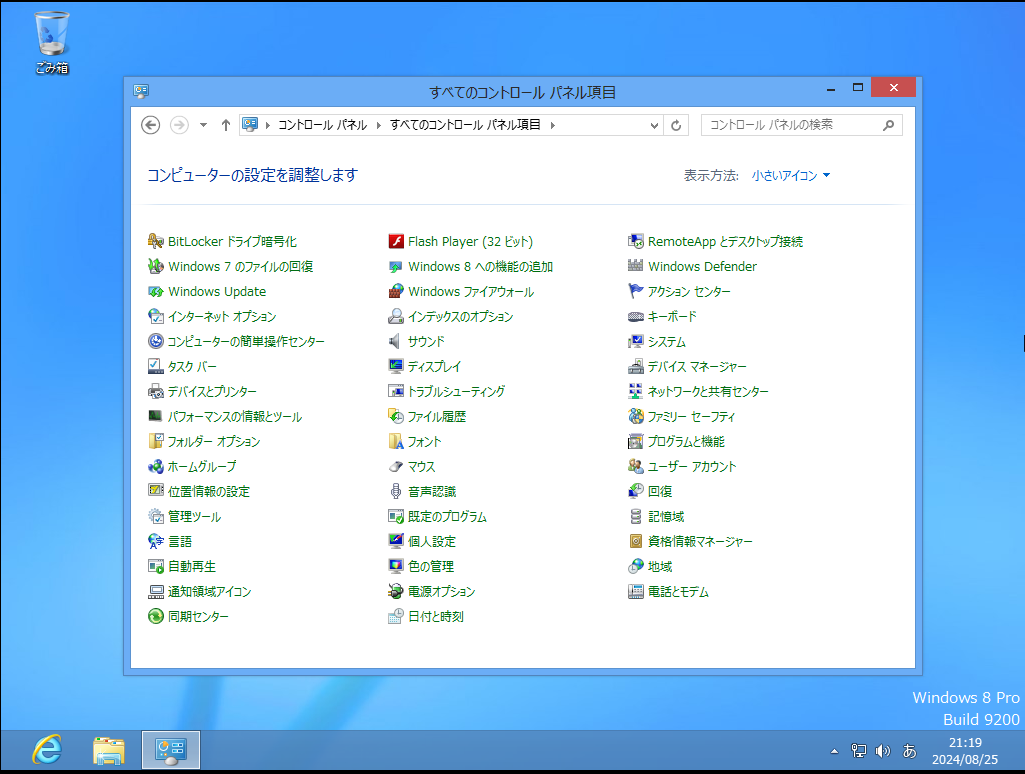Click the すべてのコントロール パネル項目 breadcrumb
1025x774 pixels.
(x=465, y=125)
